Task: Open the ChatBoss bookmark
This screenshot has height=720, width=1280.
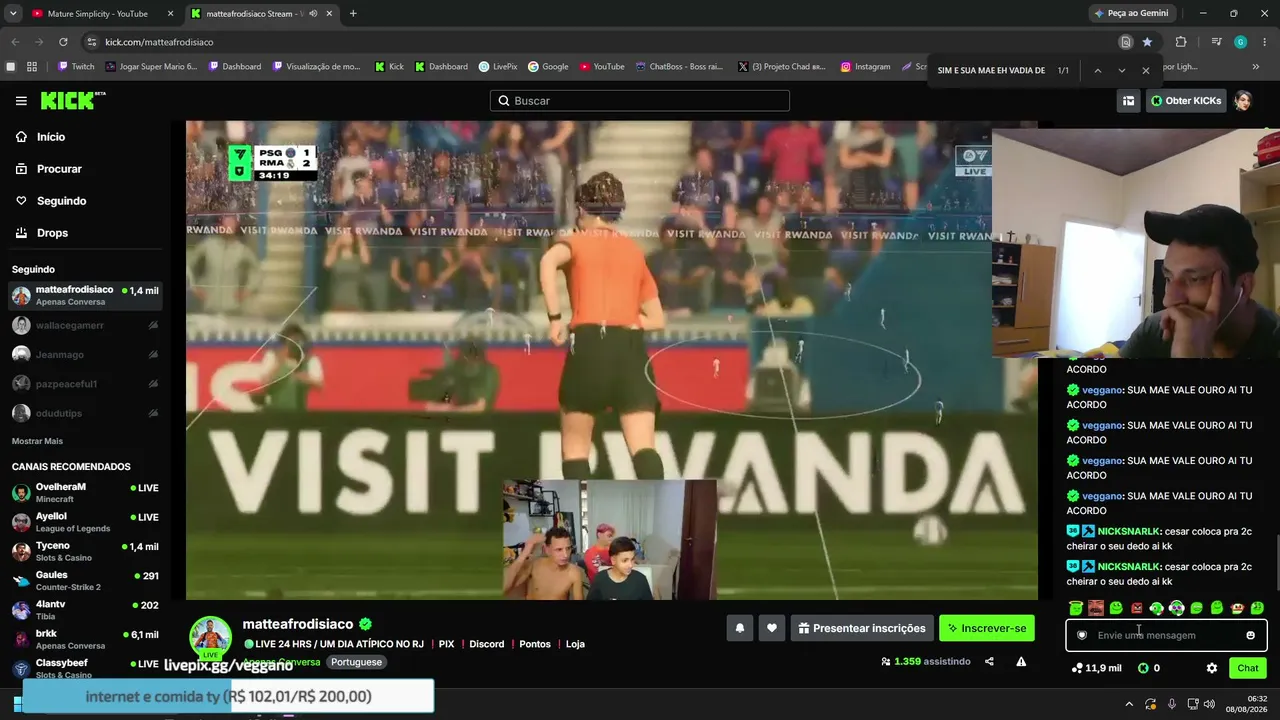Action: (x=679, y=67)
